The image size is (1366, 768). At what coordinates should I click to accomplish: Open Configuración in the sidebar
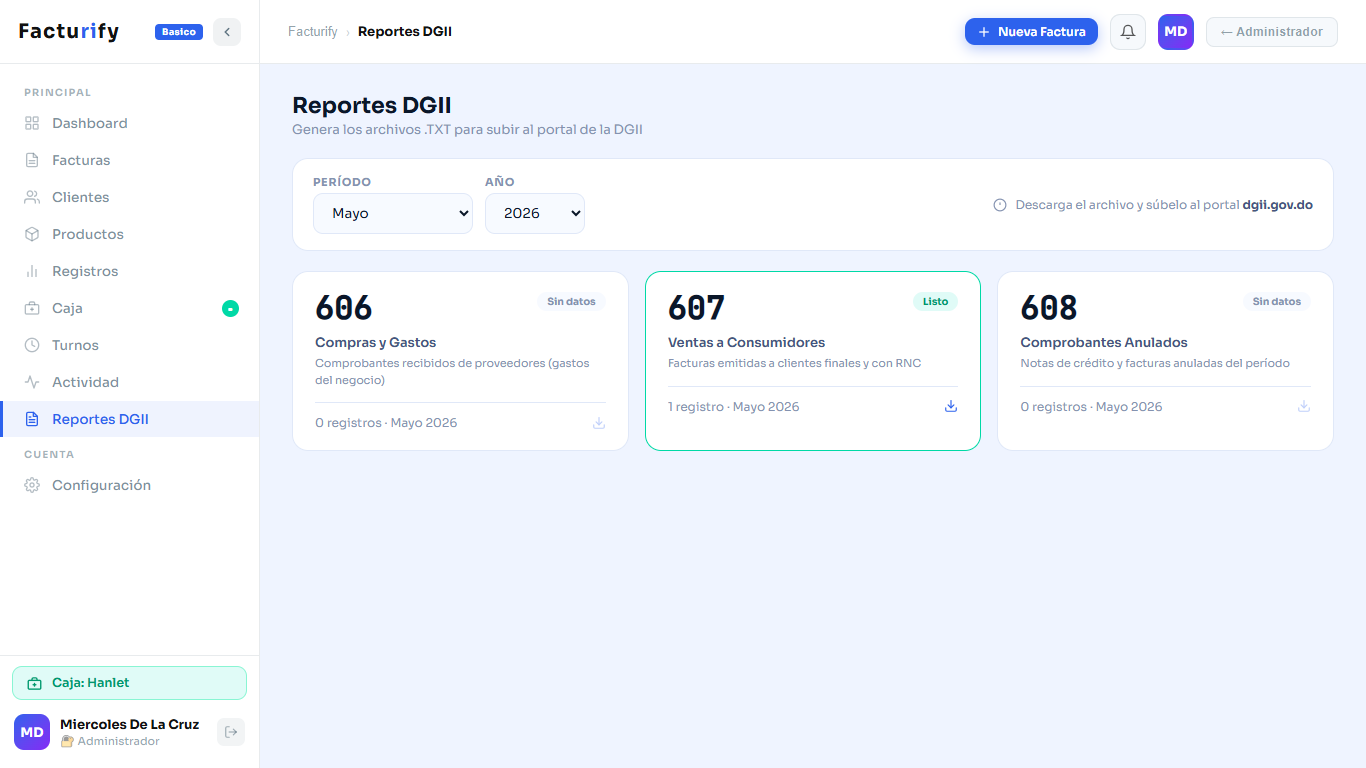(130, 485)
